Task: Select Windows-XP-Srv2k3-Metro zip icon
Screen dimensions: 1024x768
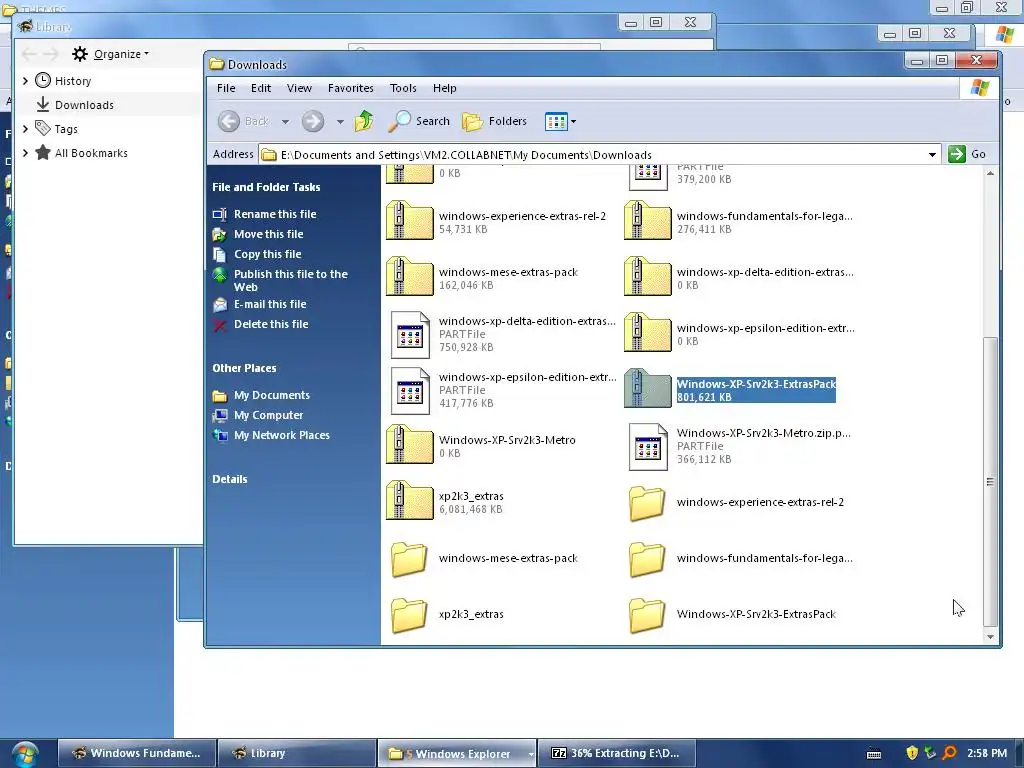Action: (409, 445)
